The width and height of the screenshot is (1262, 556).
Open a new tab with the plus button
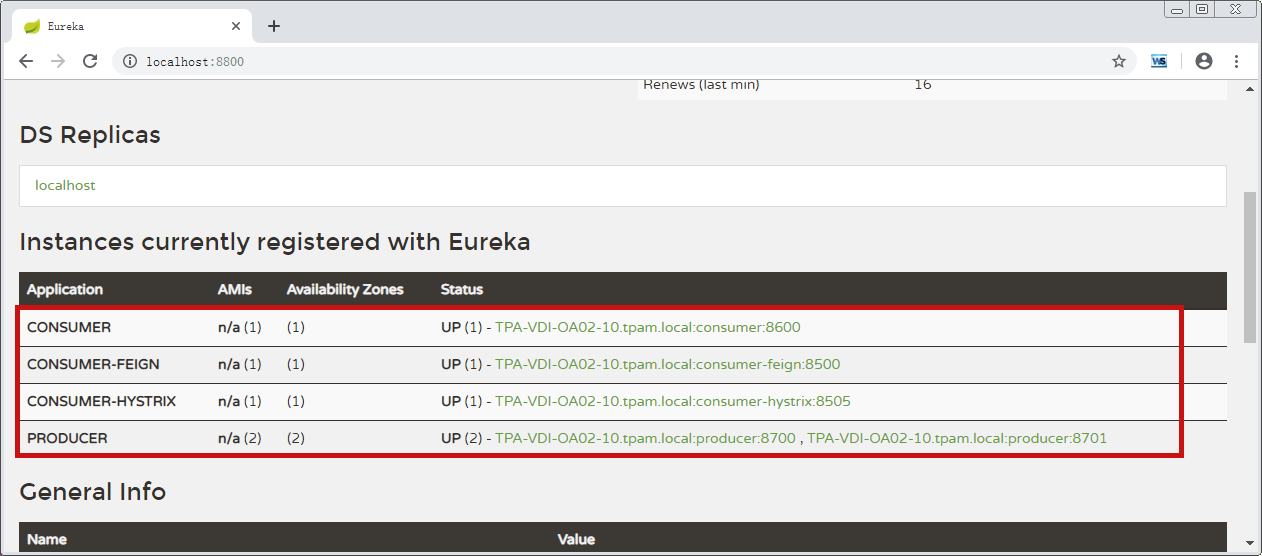tap(274, 26)
